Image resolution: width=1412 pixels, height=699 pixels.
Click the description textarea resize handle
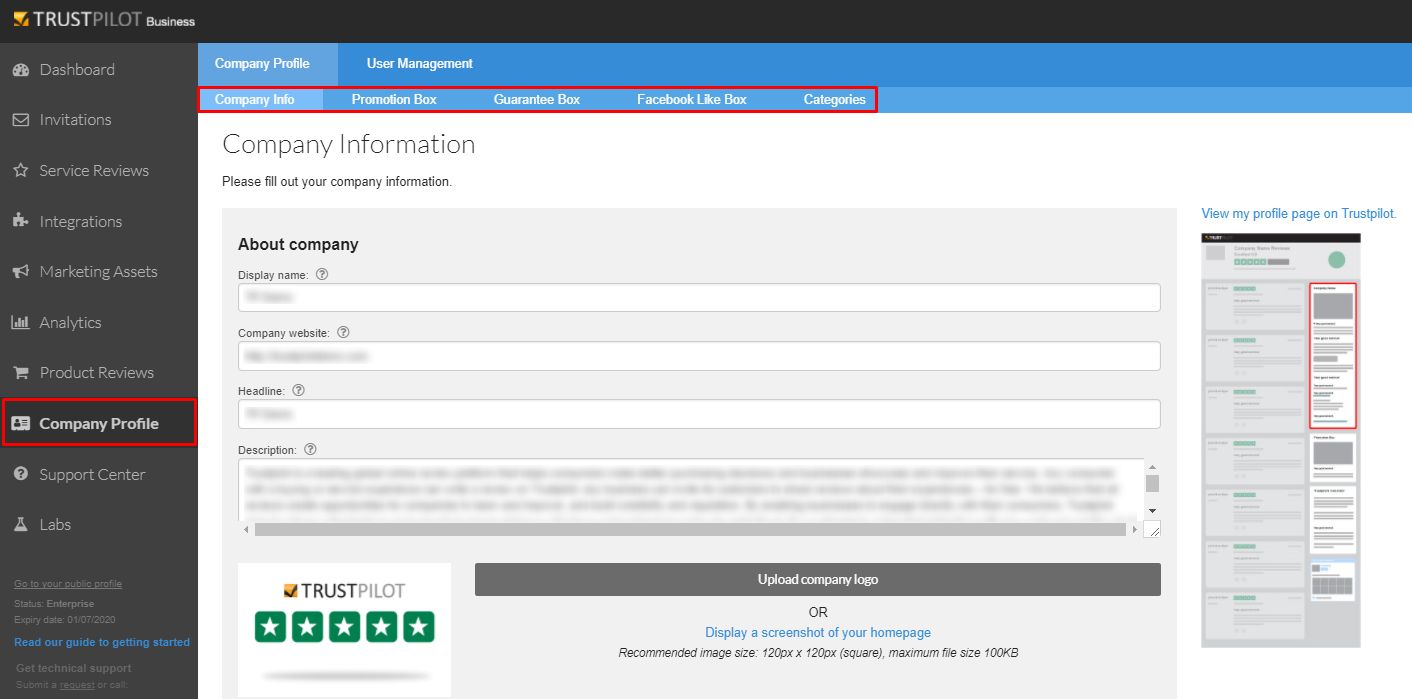click(x=1153, y=530)
